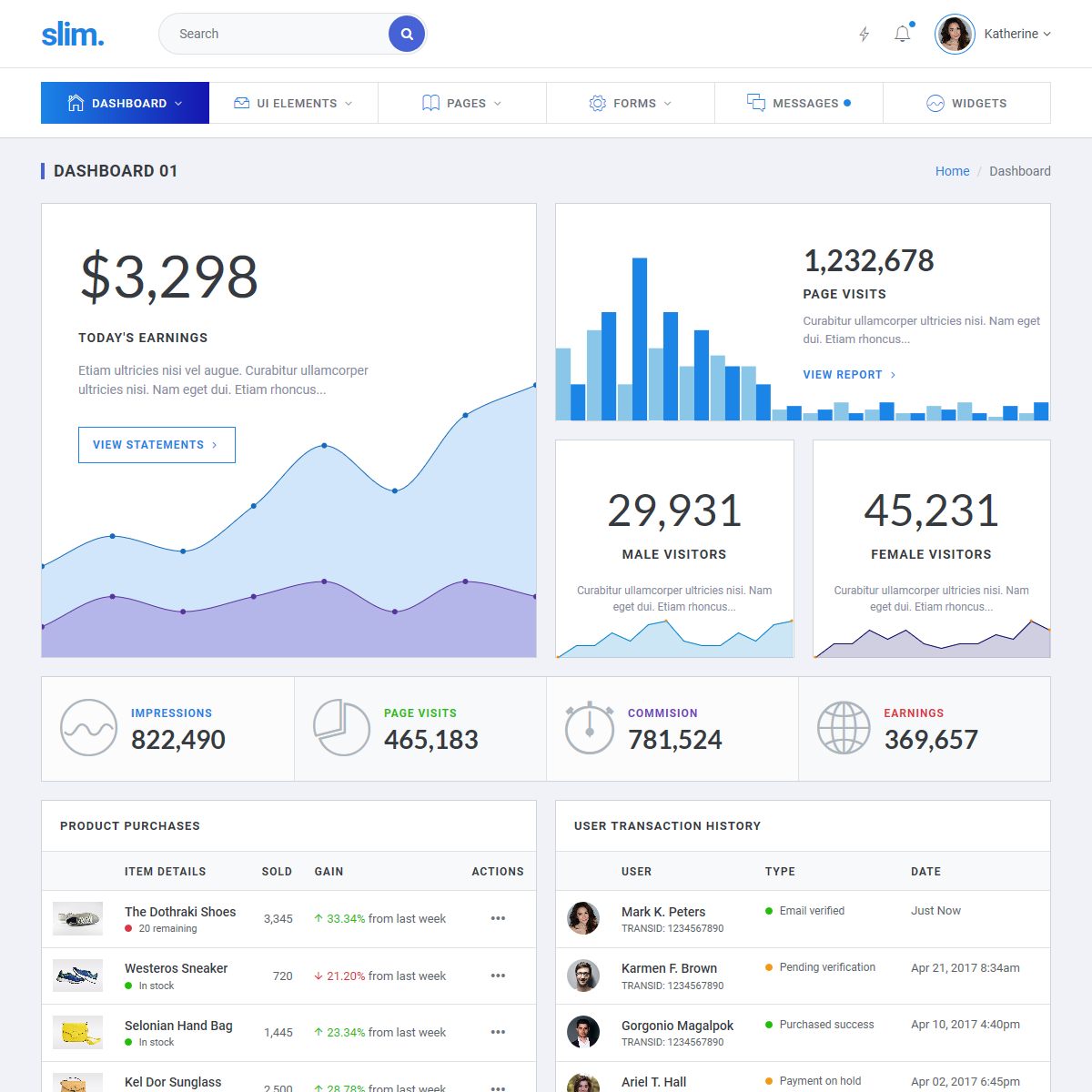Open actions menu for Westeros Sneaker
1092x1092 pixels.
(x=498, y=976)
